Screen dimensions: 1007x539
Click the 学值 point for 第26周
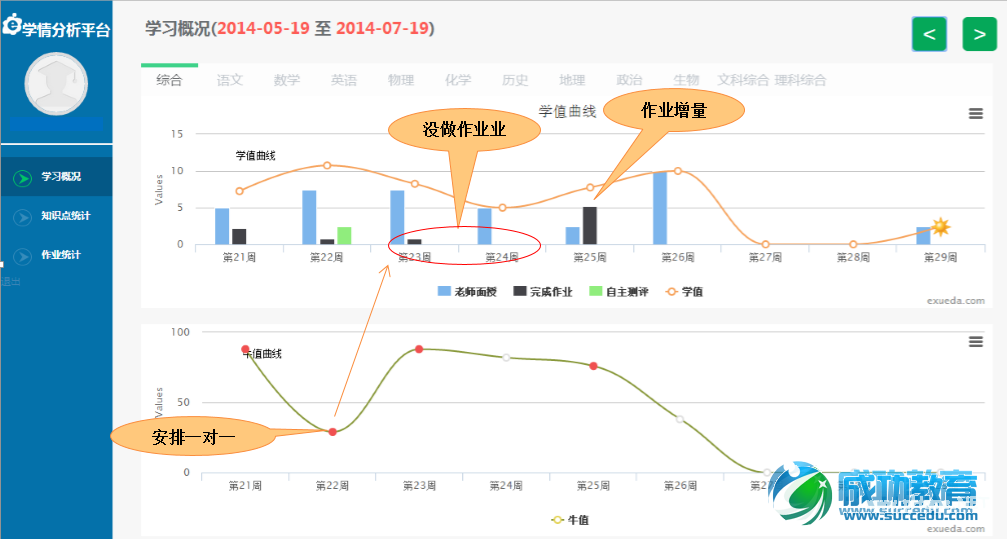point(678,171)
